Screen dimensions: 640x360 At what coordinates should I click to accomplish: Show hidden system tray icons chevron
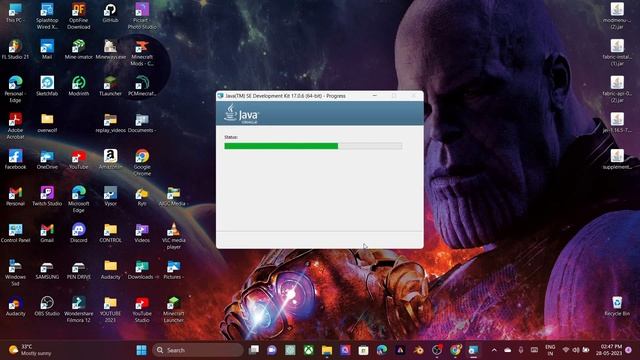tap(494, 350)
